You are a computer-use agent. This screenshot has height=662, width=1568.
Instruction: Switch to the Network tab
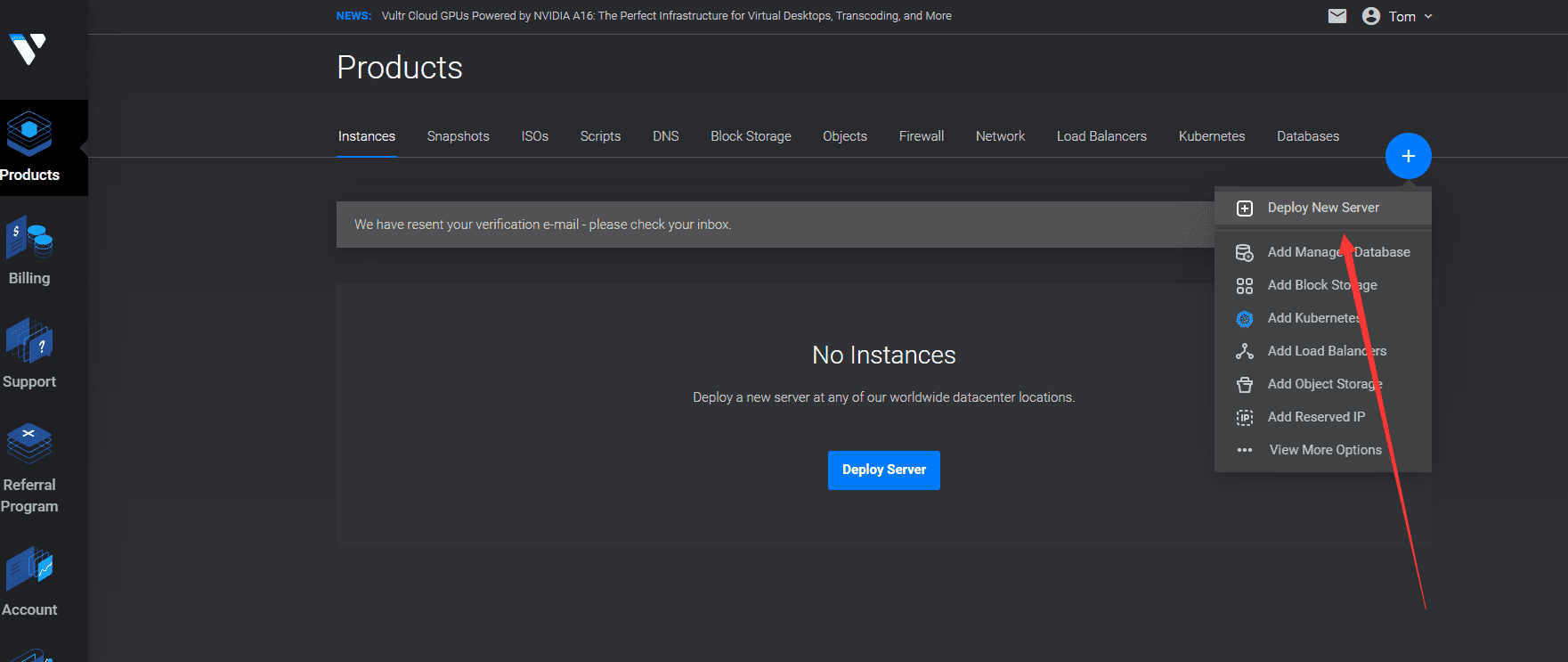coord(1001,136)
